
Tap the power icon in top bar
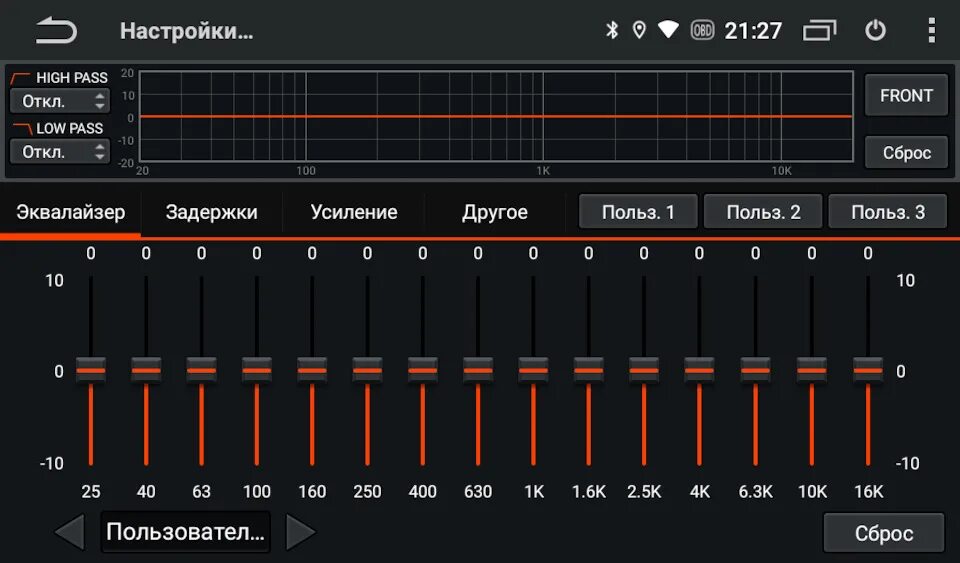(875, 30)
